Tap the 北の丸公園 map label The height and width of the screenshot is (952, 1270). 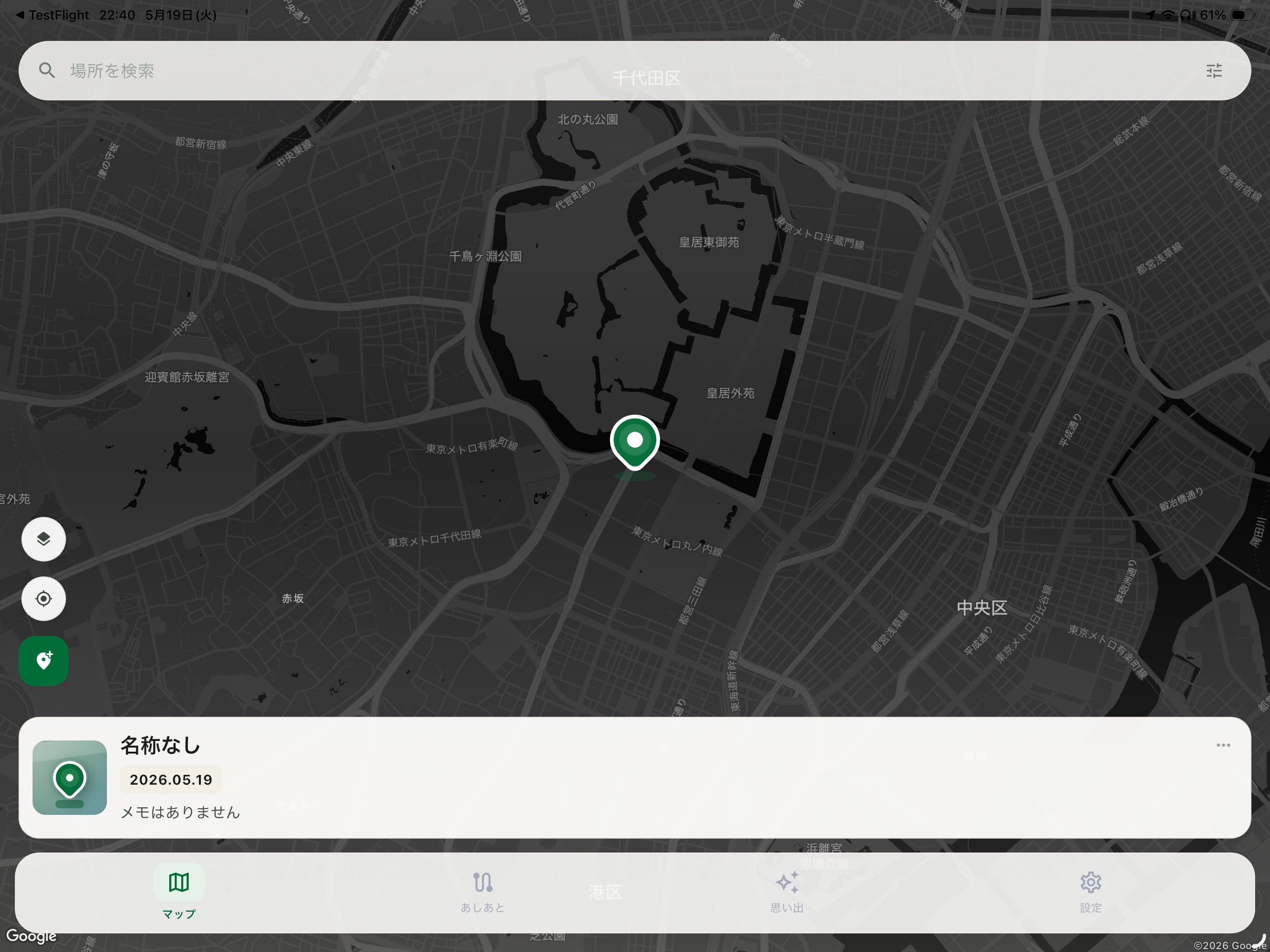pyautogui.click(x=587, y=119)
